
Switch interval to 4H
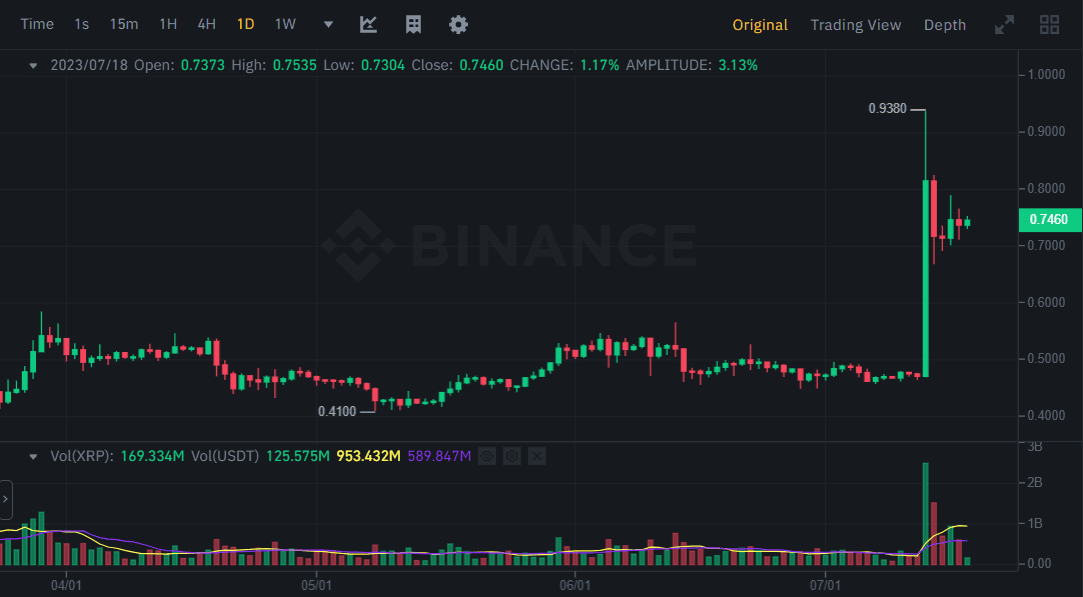click(x=206, y=24)
